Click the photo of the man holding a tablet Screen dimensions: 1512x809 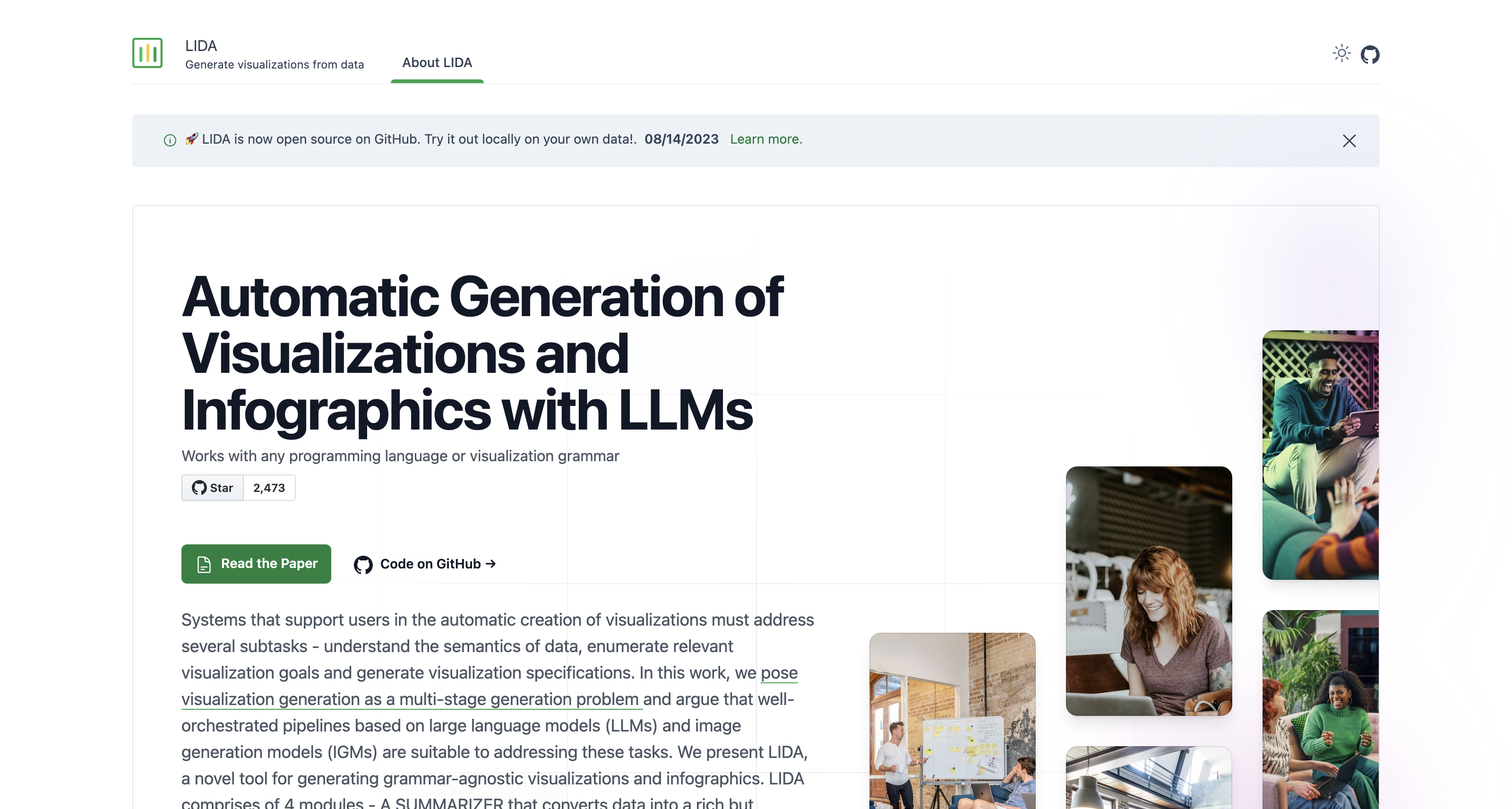click(1320, 455)
